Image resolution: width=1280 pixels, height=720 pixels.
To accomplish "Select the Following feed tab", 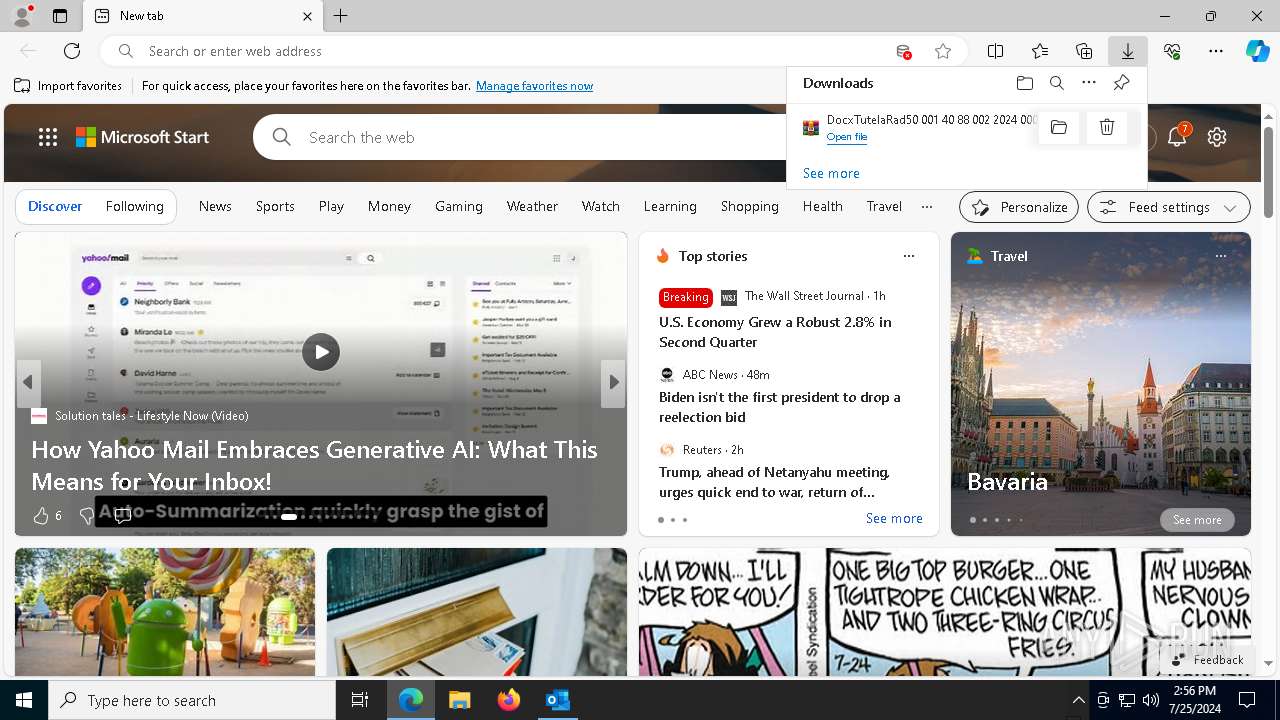I will 134,206.
